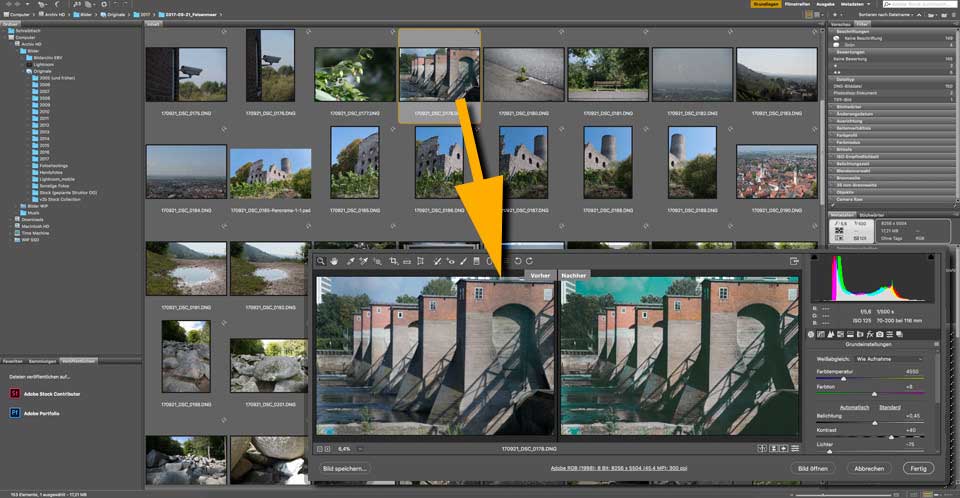960x498 pixels.
Task: Rotate image counterclockwise in Camera Raw
Action: tap(517, 261)
